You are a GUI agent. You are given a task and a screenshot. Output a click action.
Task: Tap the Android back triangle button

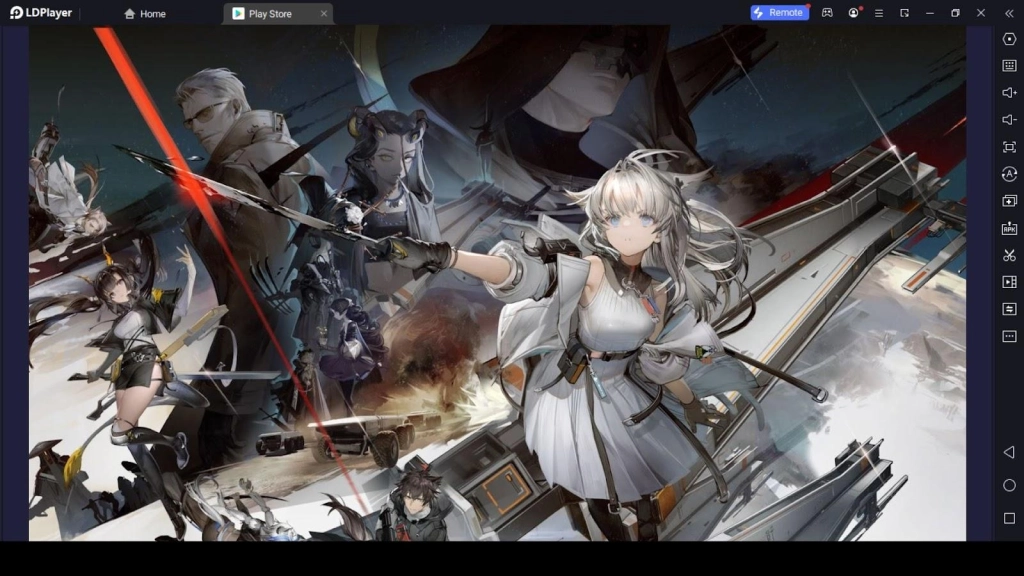pos(1009,452)
